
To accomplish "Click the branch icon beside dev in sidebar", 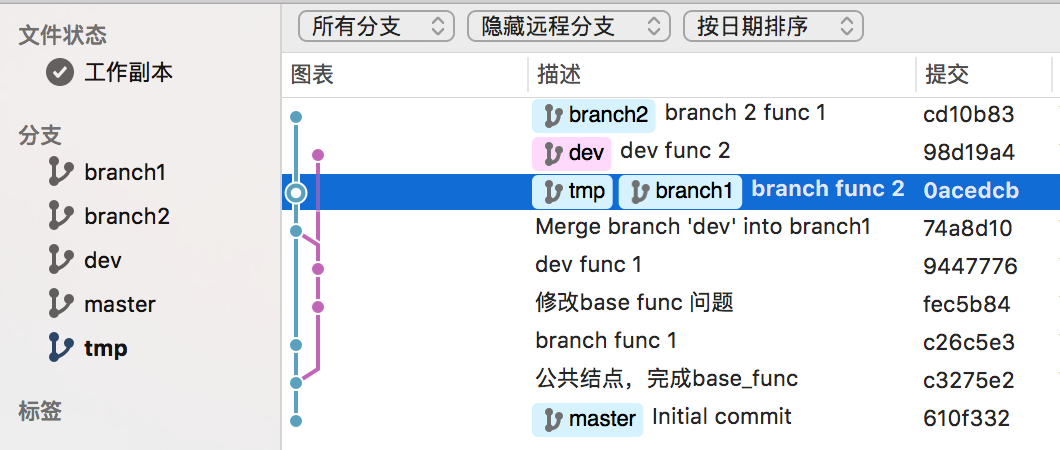I will click(x=61, y=260).
